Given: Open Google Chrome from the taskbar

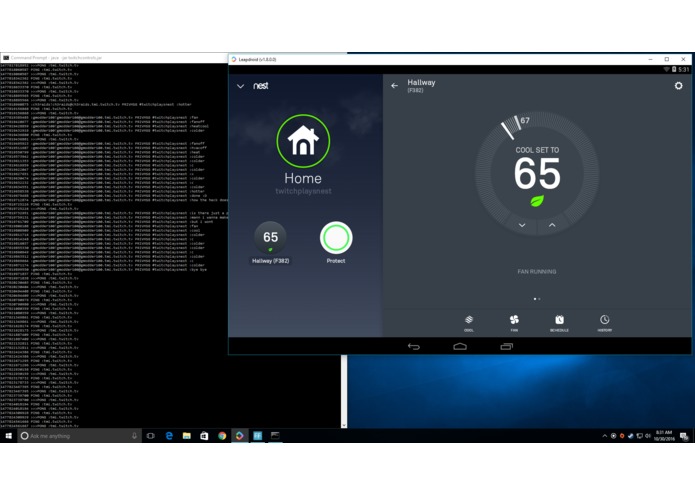Looking at the screenshot, I should pyautogui.click(x=222, y=436).
